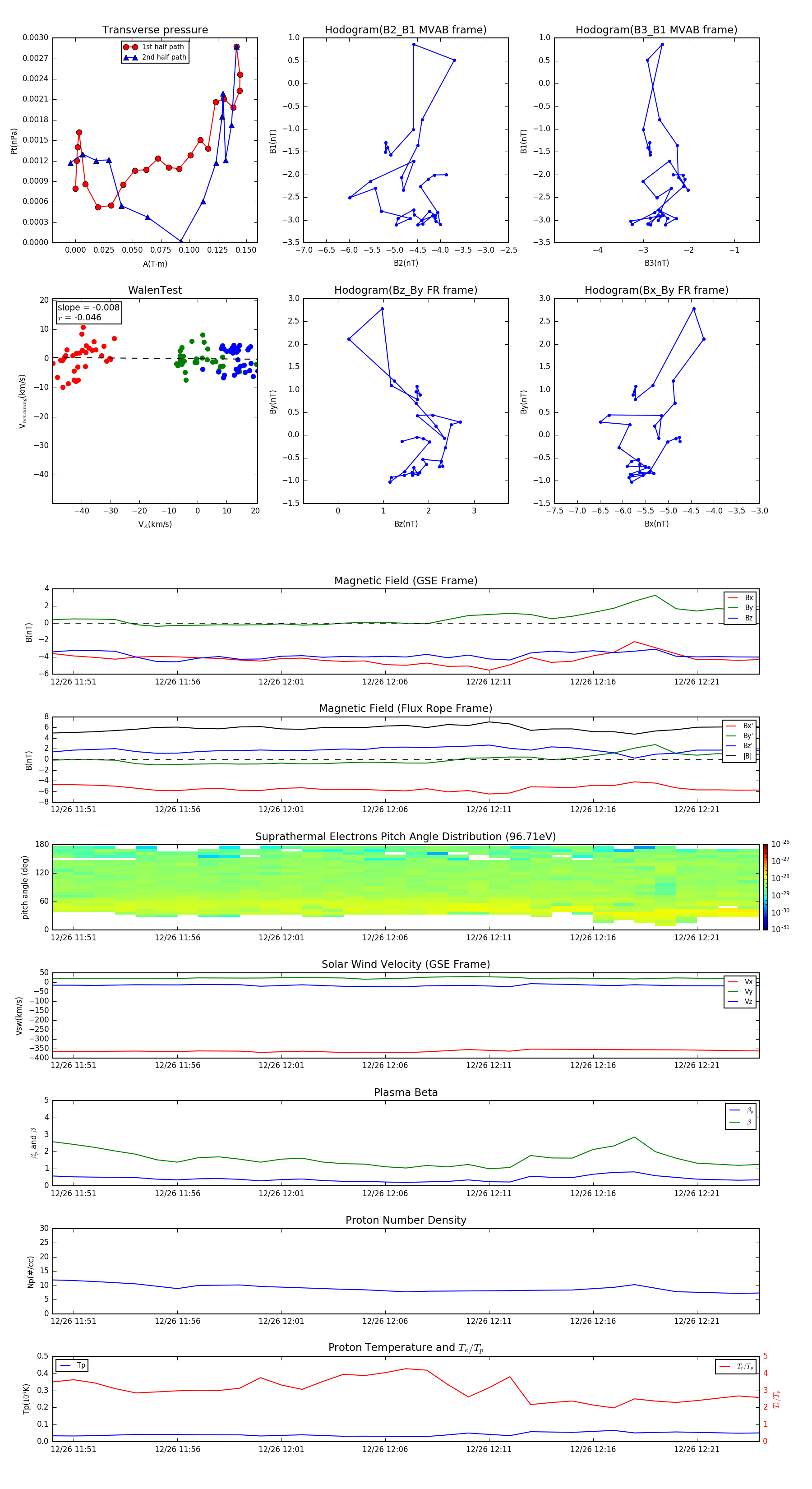Click the 'Np(#/cc)' y-axis label
The height and width of the screenshot is (1489, 812).
(31, 1272)
